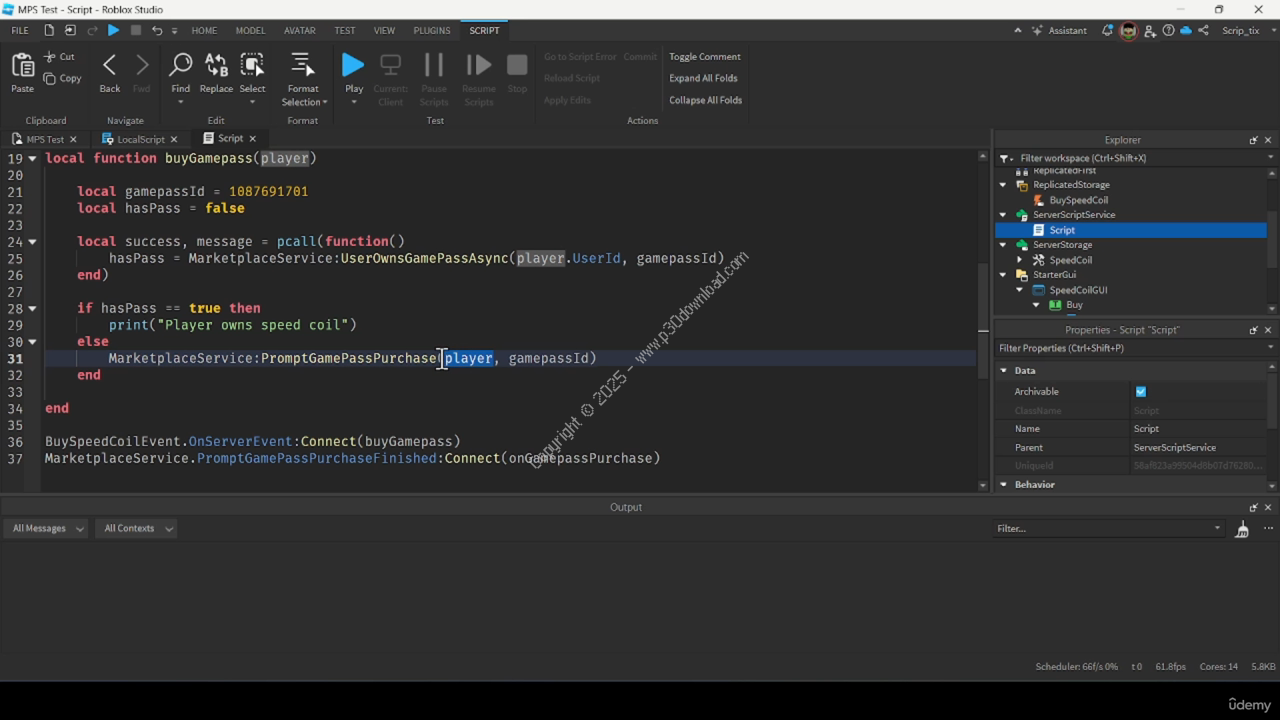Fold the buyGamepass function on line 19
This screenshot has height=720, width=1280.
pyautogui.click(x=32, y=158)
